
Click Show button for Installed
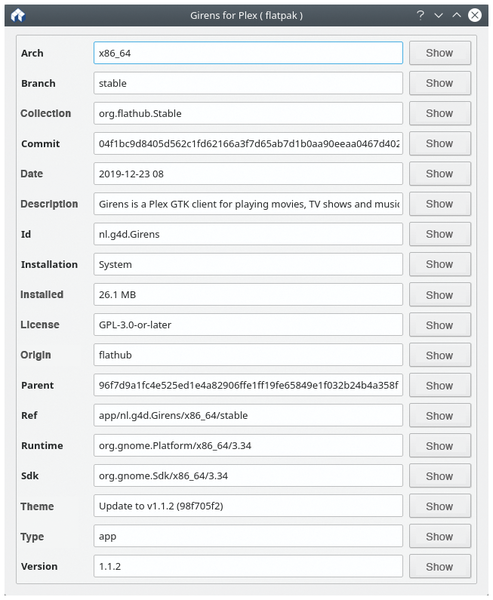coord(440,295)
